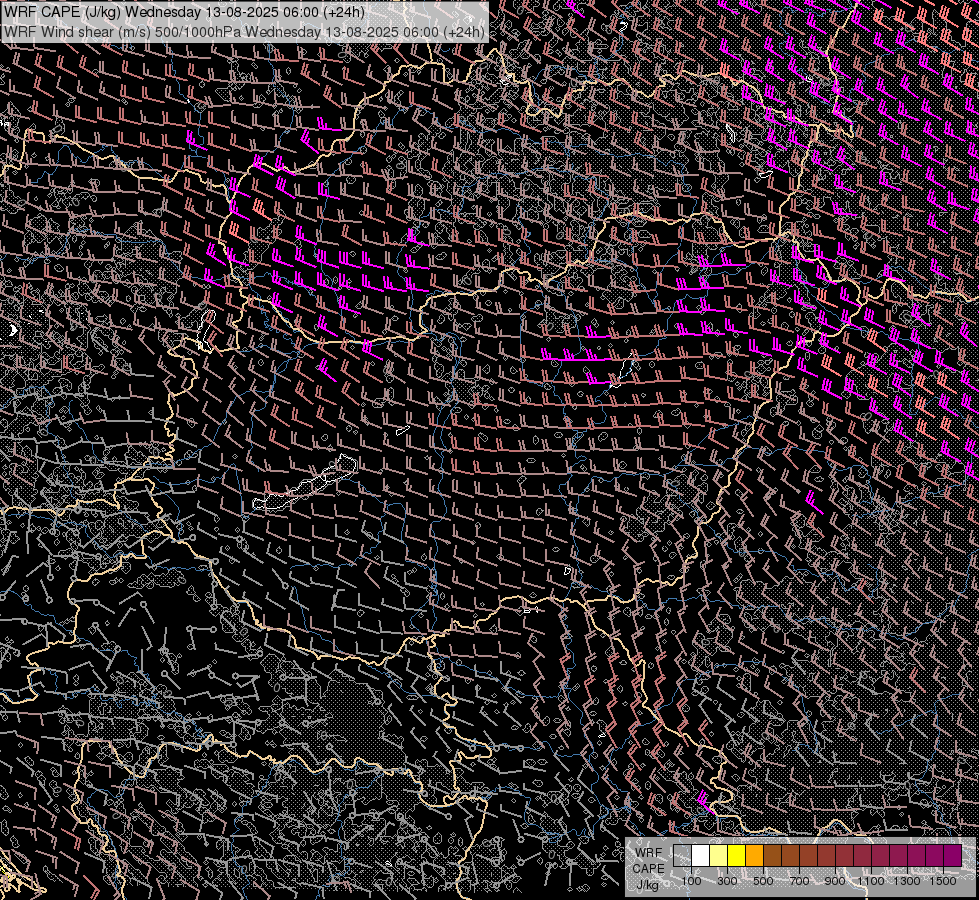Click the 'WRF CAPE (J/kg)' title line

point(184,12)
